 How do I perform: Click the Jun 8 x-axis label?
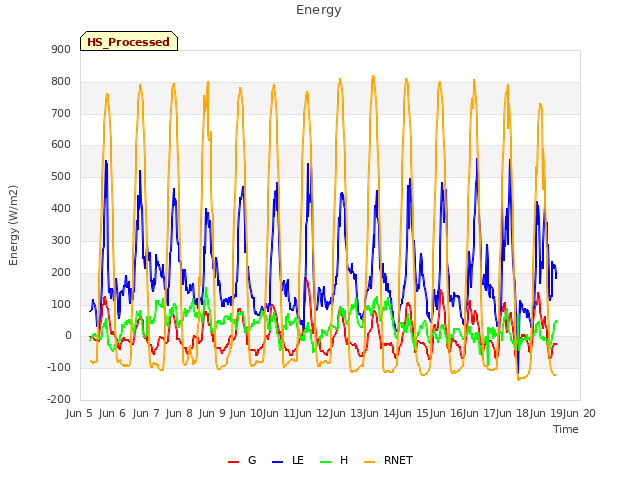coord(179,413)
